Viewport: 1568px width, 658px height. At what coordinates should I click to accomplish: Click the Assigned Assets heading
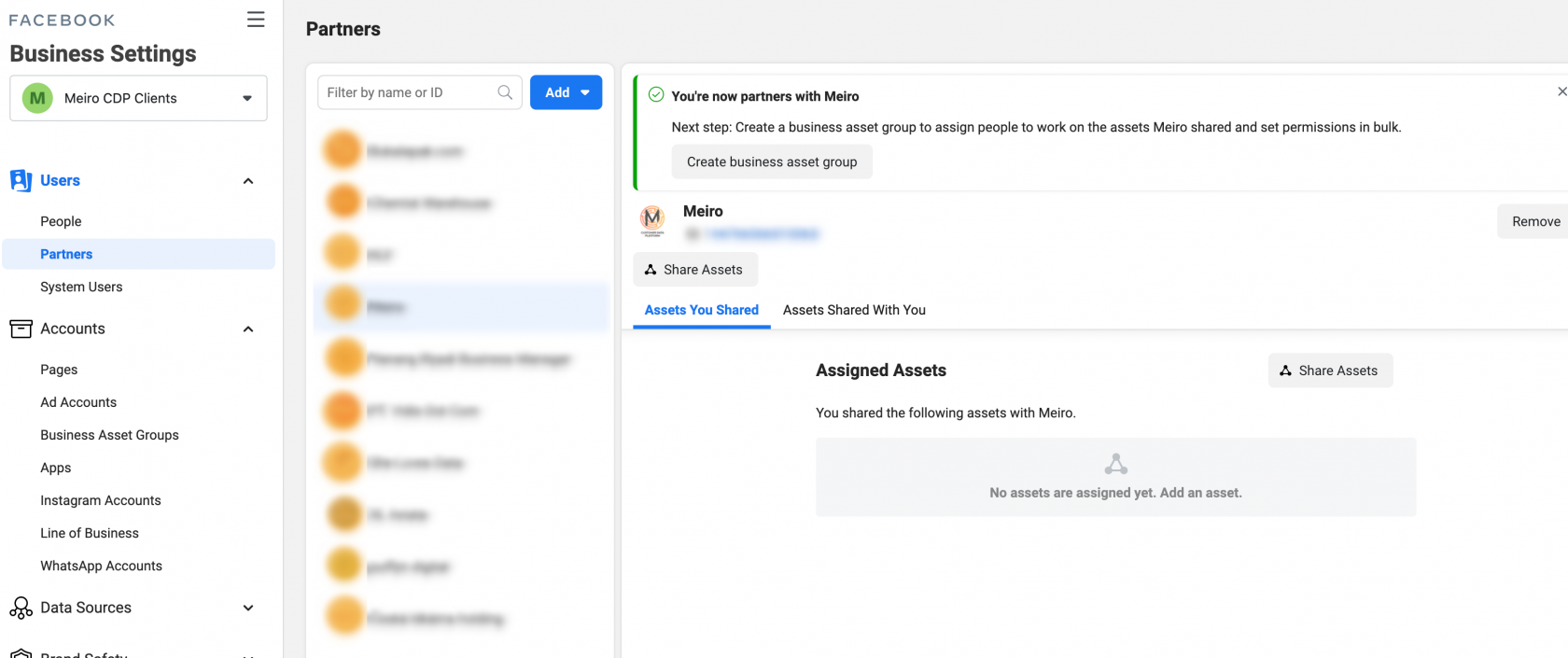[x=881, y=371]
